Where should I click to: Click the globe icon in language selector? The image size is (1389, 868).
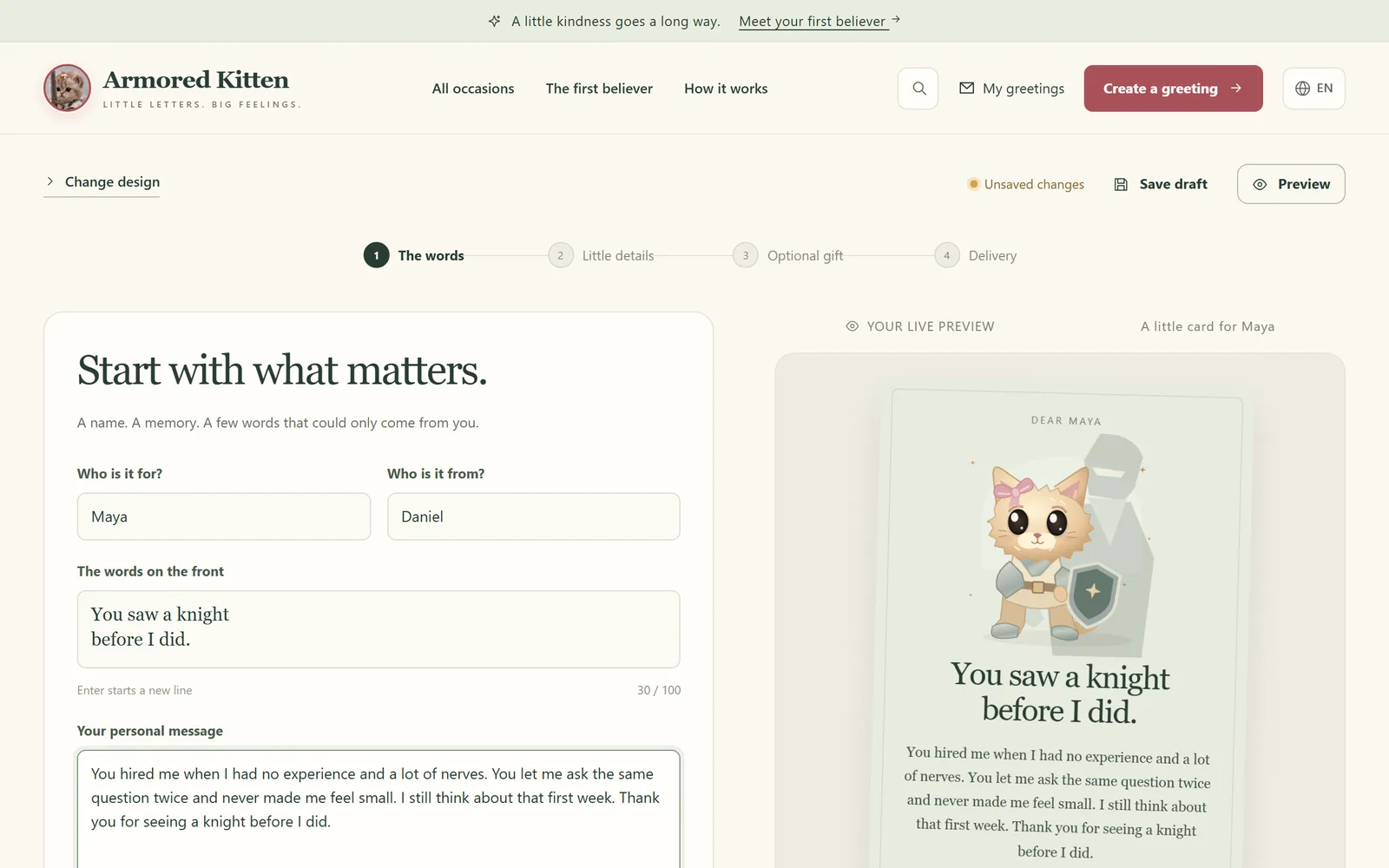click(x=1302, y=89)
